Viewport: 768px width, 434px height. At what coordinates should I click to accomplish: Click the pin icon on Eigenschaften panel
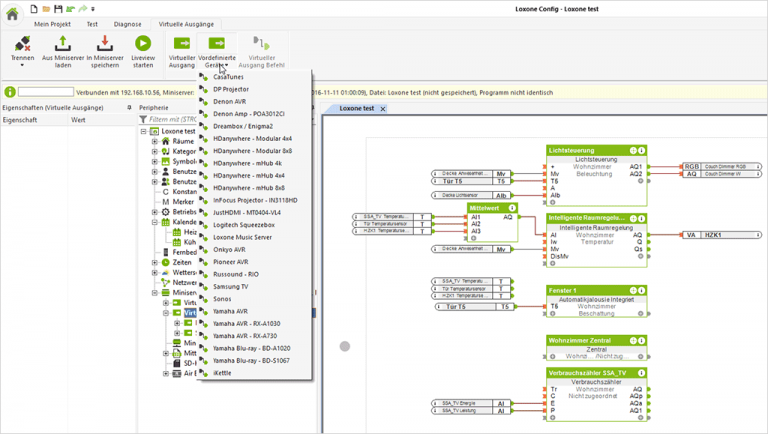point(129,107)
